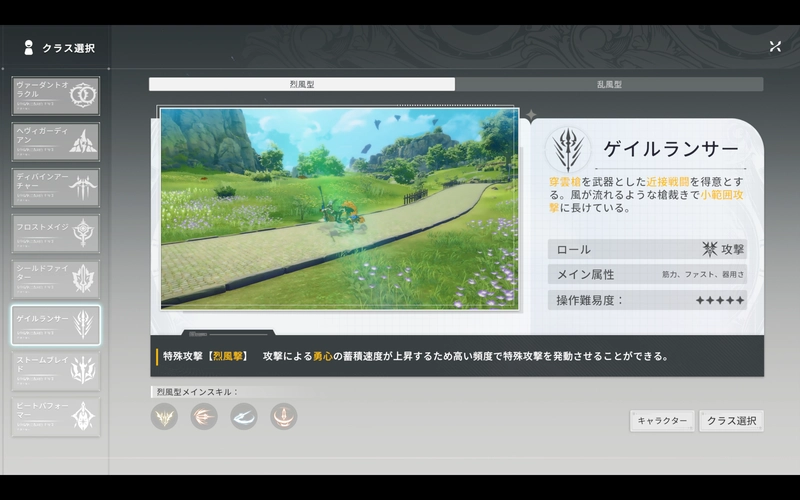800x500 pixels.
Task: Select the フロストメイジ class card
Action: (56, 234)
